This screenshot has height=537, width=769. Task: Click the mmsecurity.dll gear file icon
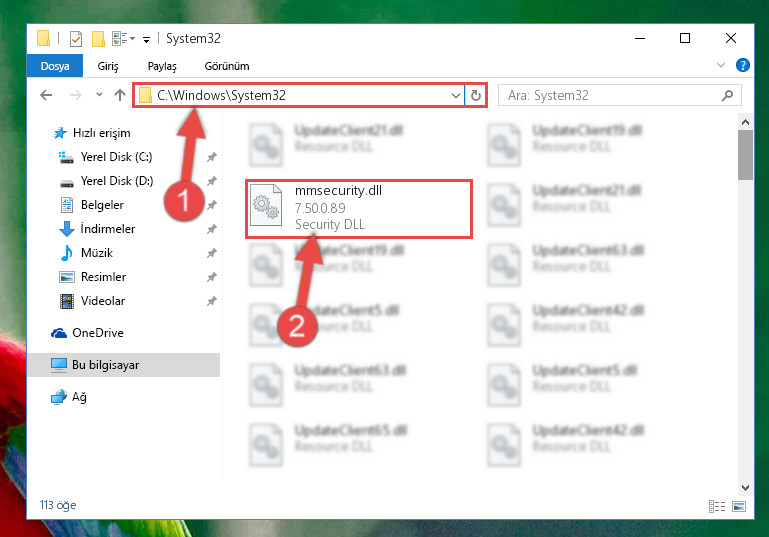[266, 205]
